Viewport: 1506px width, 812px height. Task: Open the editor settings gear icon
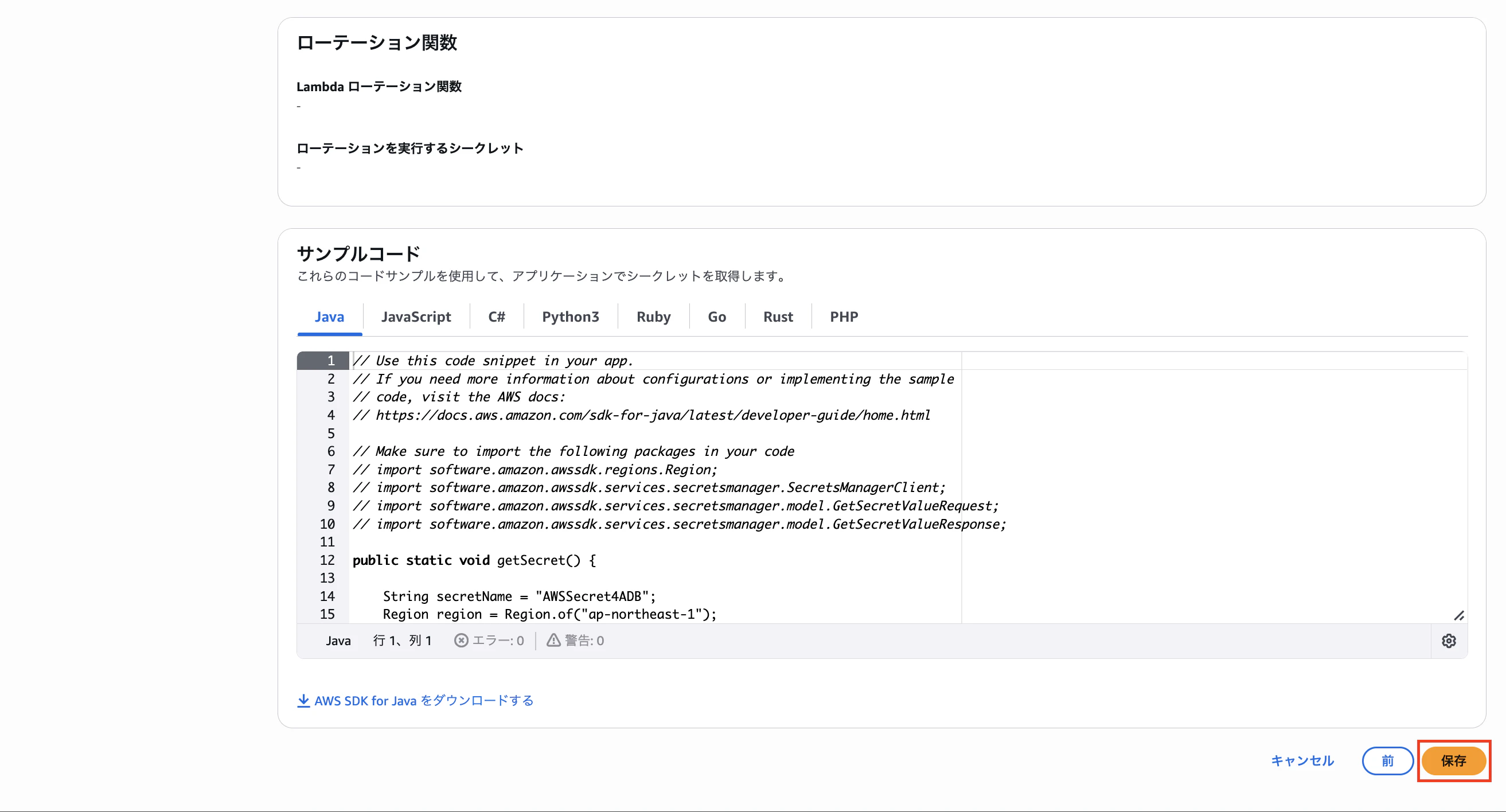tap(1449, 640)
